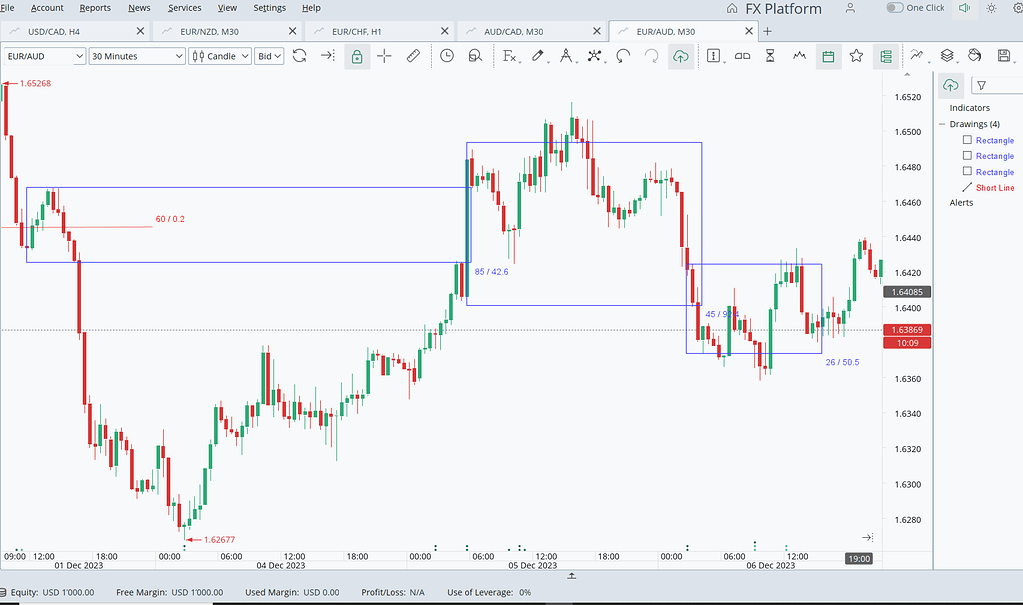Image resolution: width=1023 pixels, height=605 pixels.
Task: Click the ruler measure tool icon
Action: pyautogui.click(x=413, y=56)
